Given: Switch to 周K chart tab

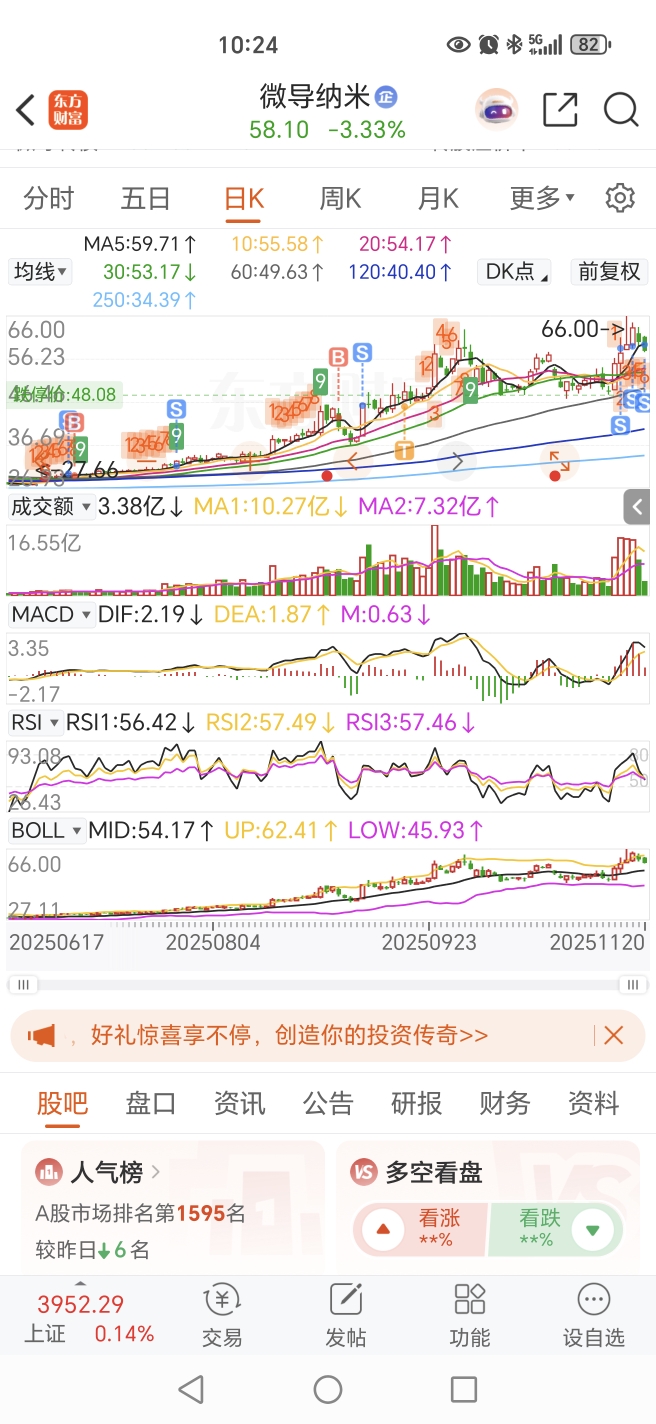Looking at the screenshot, I should pyautogui.click(x=340, y=198).
